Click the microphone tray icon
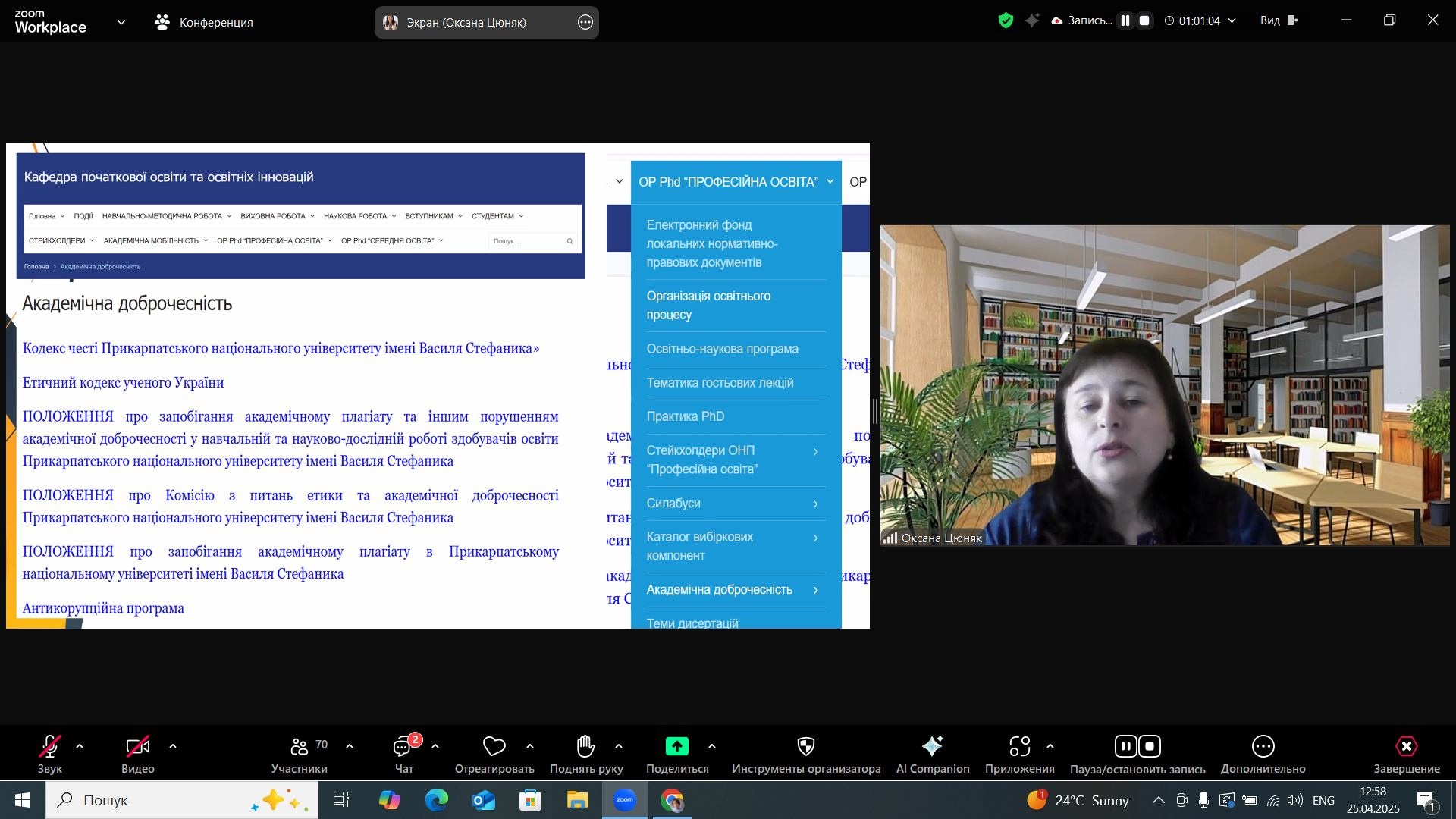Image resolution: width=1456 pixels, height=819 pixels. click(1203, 800)
